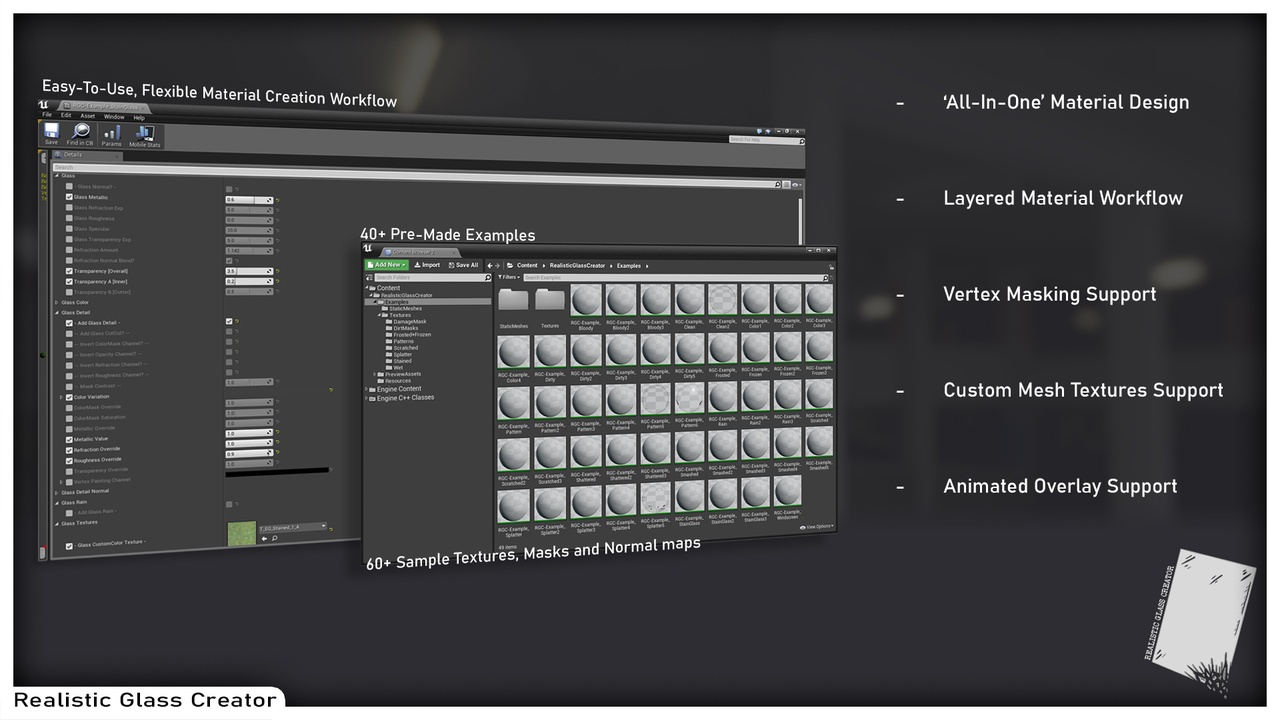
Task: Open the Asset menu
Action: 88,116
